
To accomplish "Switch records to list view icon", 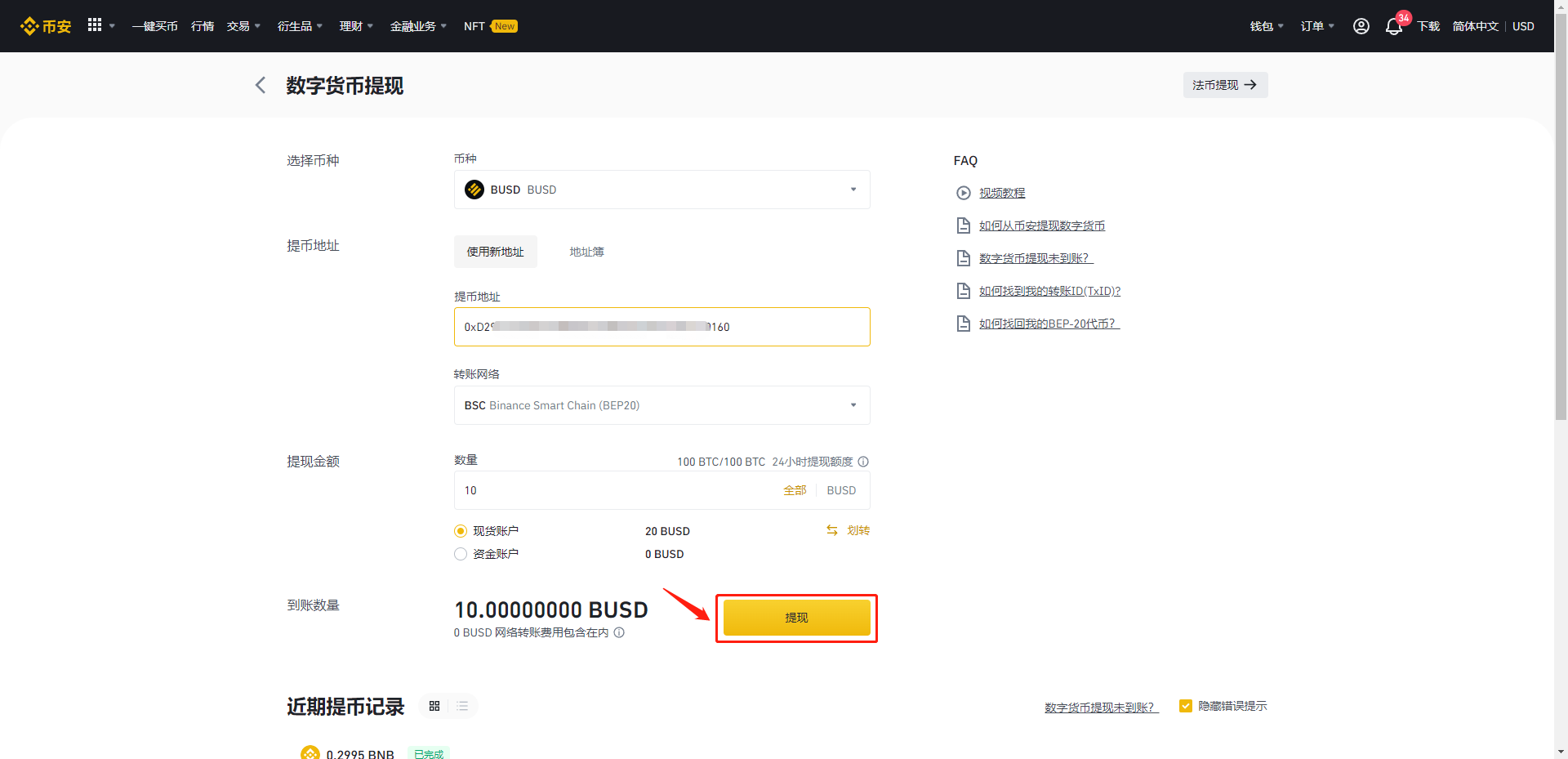I will pos(462,706).
